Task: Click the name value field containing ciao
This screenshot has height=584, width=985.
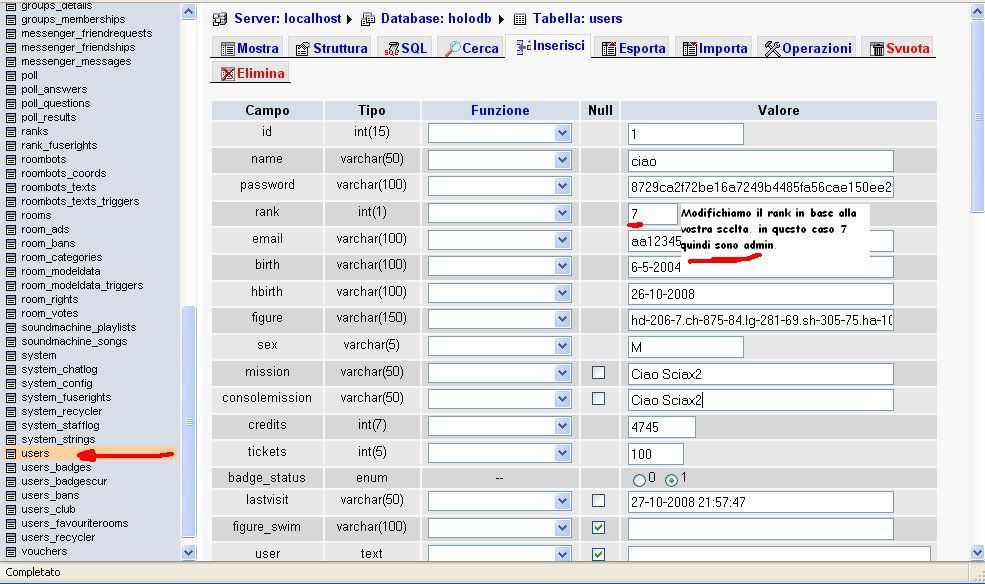Action: [x=761, y=161]
